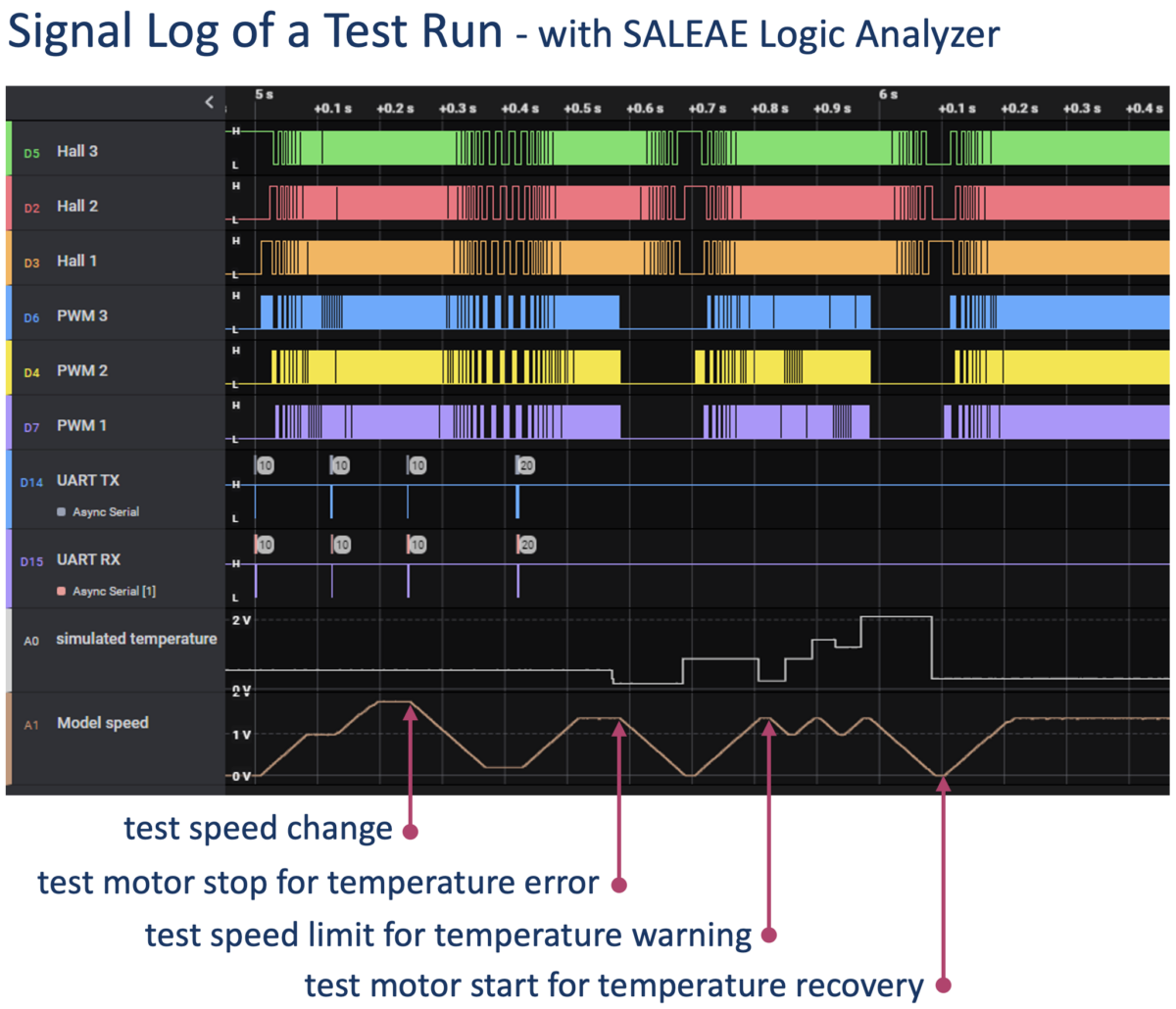Click the decoded 20 bubble on UART TX

(x=526, y=465)
